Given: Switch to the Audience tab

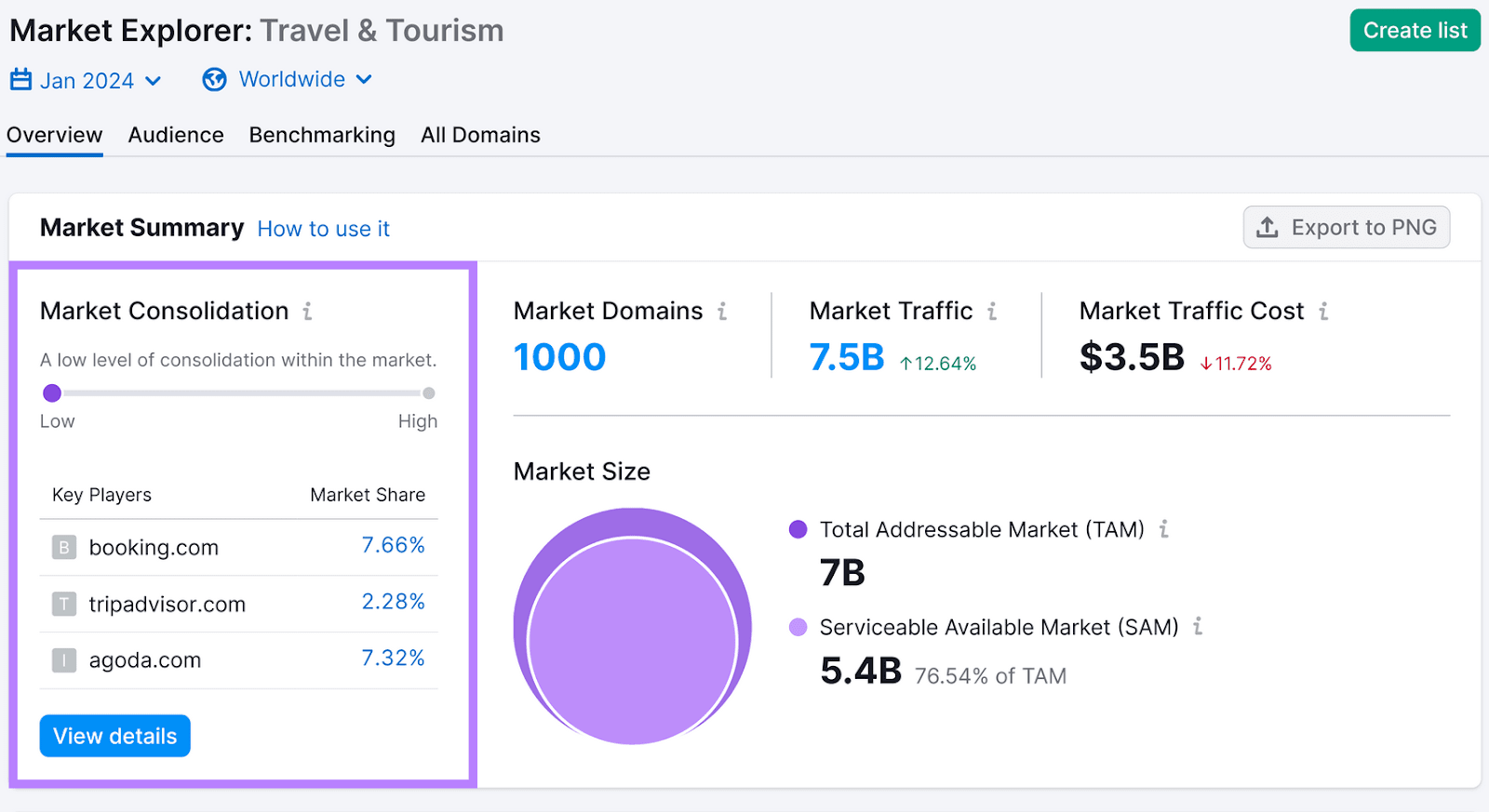Looking at the screenshot, I should (x=176, y=136).
